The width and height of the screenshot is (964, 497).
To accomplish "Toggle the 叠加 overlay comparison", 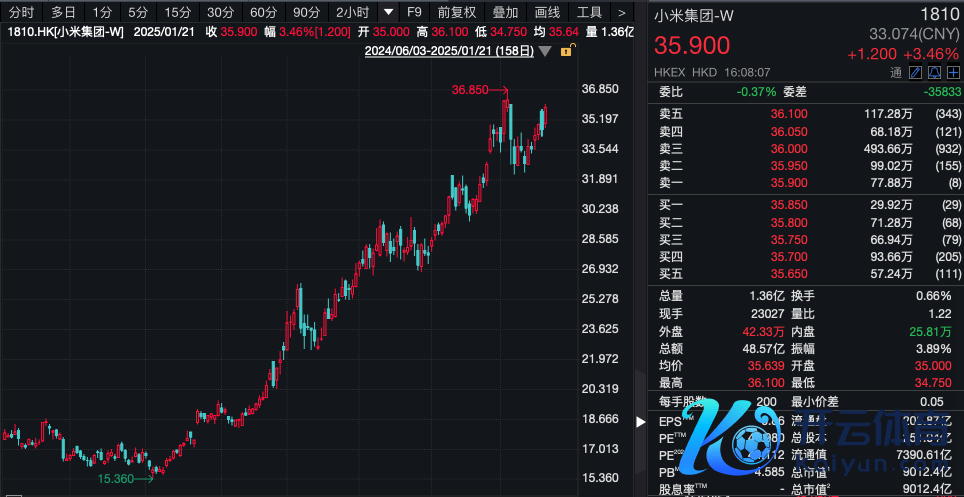I will pos(506,13).
